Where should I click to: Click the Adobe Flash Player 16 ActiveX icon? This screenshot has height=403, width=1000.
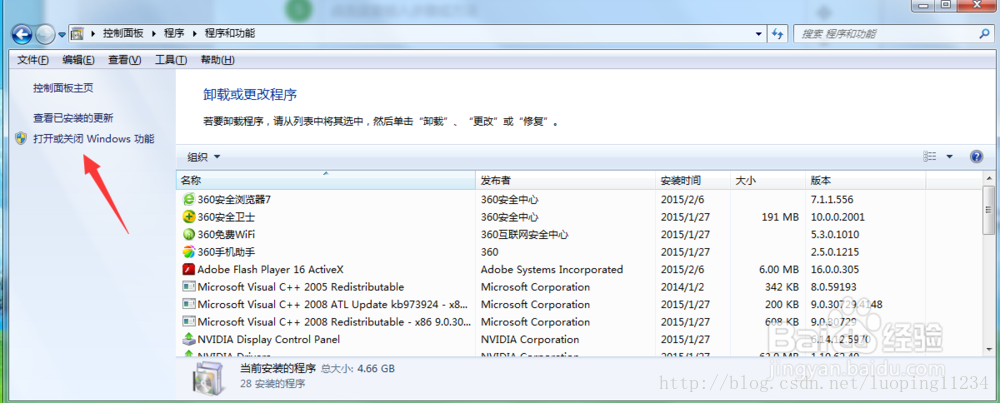(189, 270)
